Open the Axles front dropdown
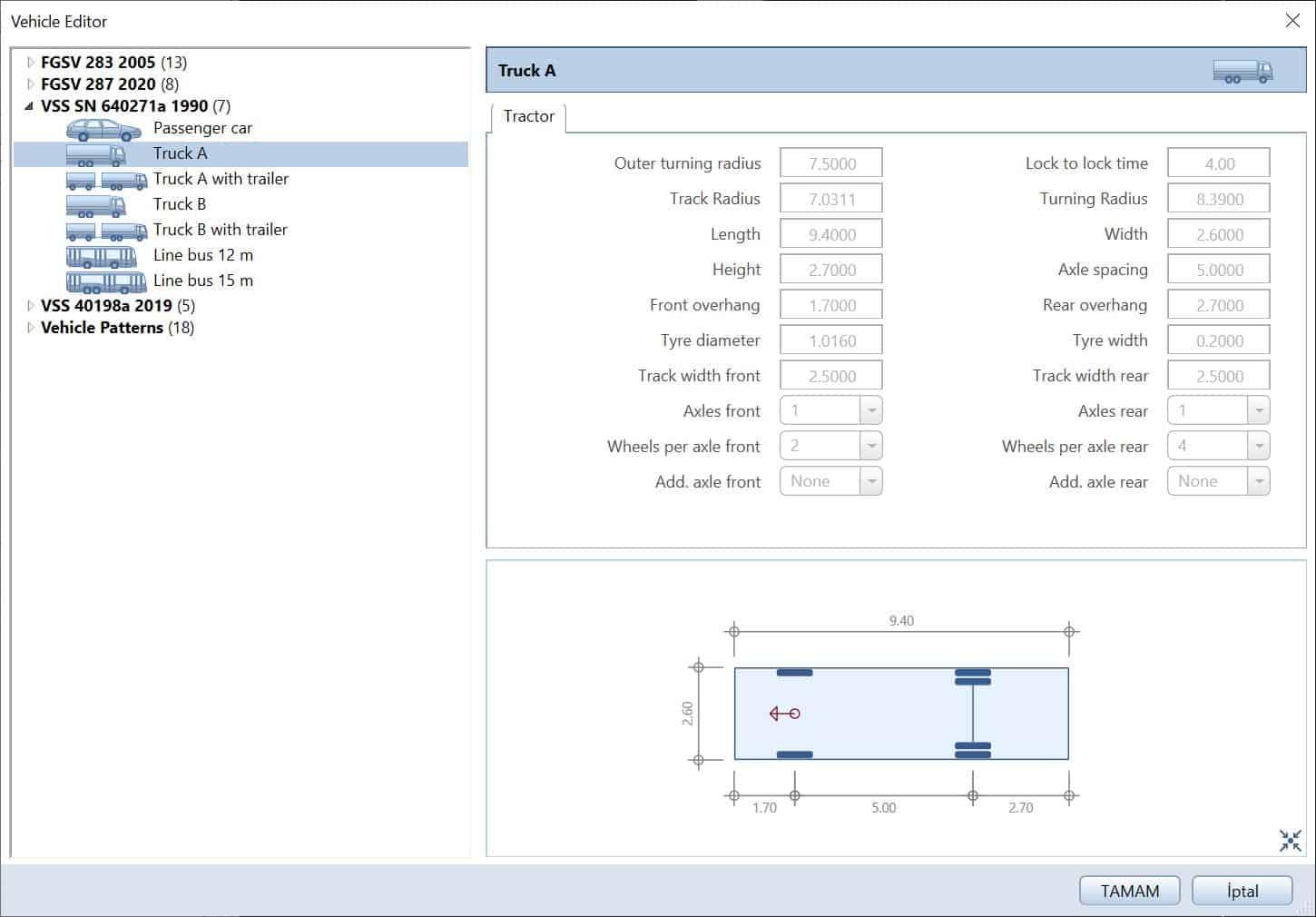Image resolution: width=1316 pixels, height=917 pixels. [x=870, y=411]
